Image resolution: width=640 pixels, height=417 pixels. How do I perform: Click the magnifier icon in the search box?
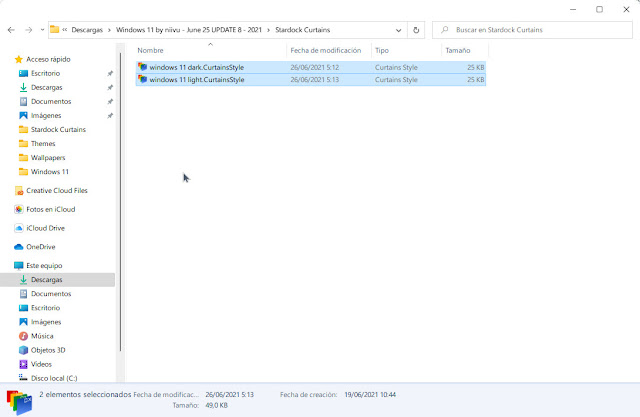[444, 30]
